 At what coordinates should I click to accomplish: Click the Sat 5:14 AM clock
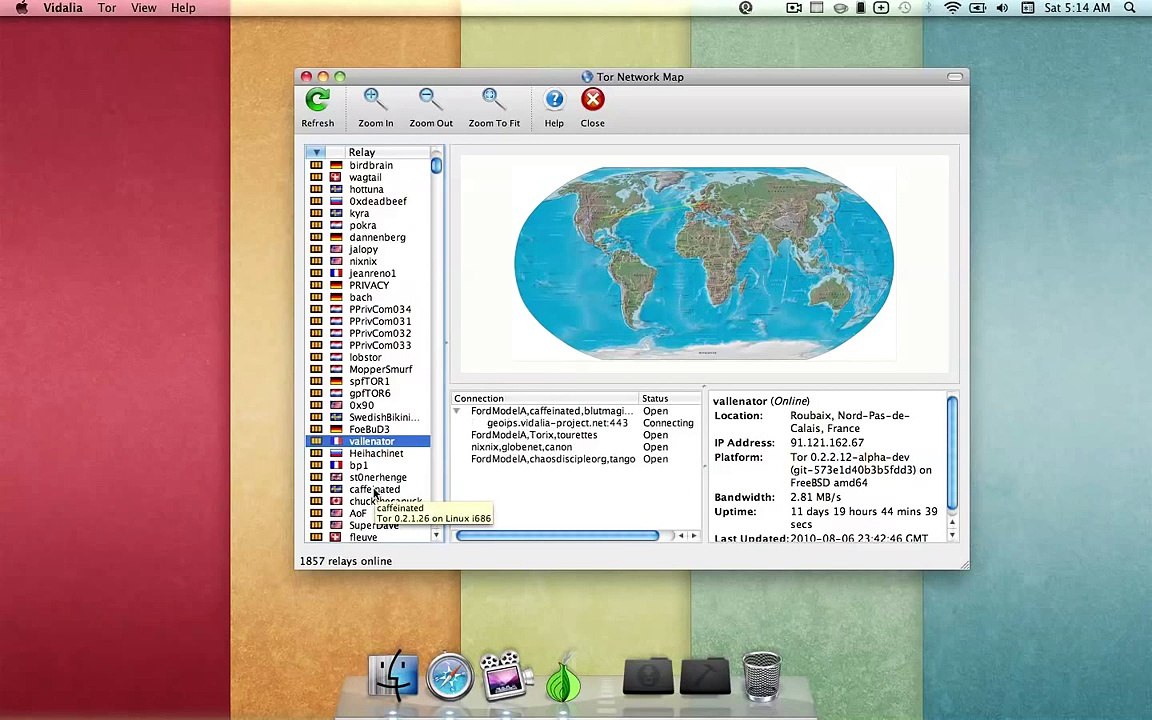(1077, 8)
